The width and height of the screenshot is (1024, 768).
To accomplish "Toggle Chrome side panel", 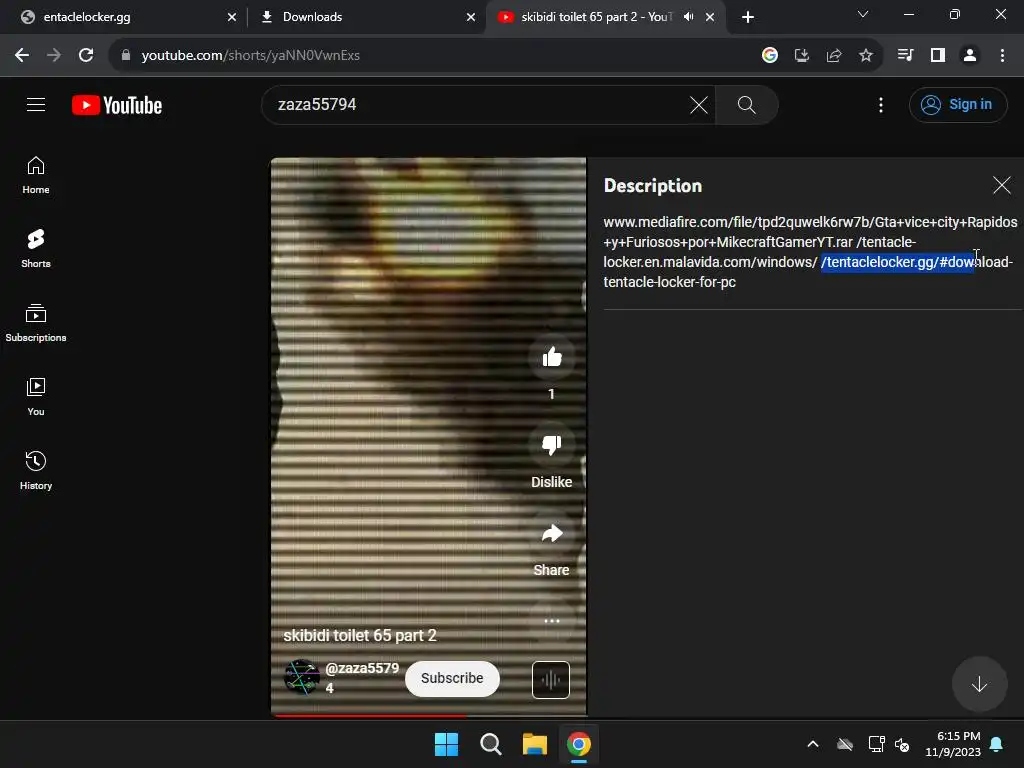I will [x=938, y=56].
